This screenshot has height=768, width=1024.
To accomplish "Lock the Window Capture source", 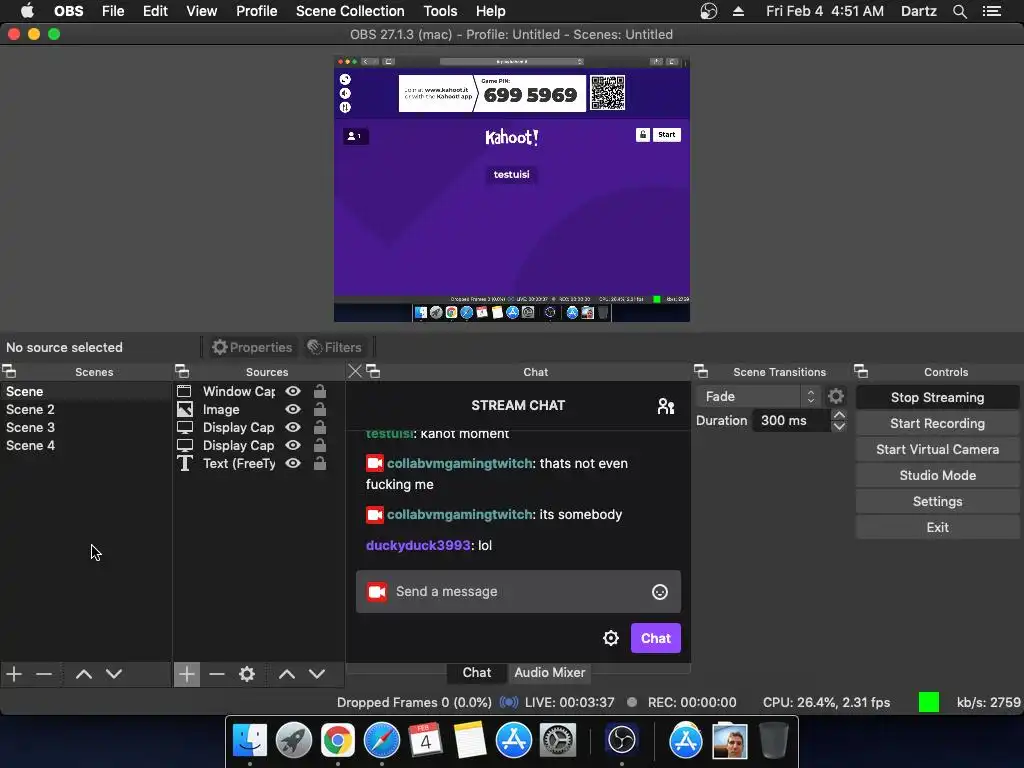I will 319,391.
